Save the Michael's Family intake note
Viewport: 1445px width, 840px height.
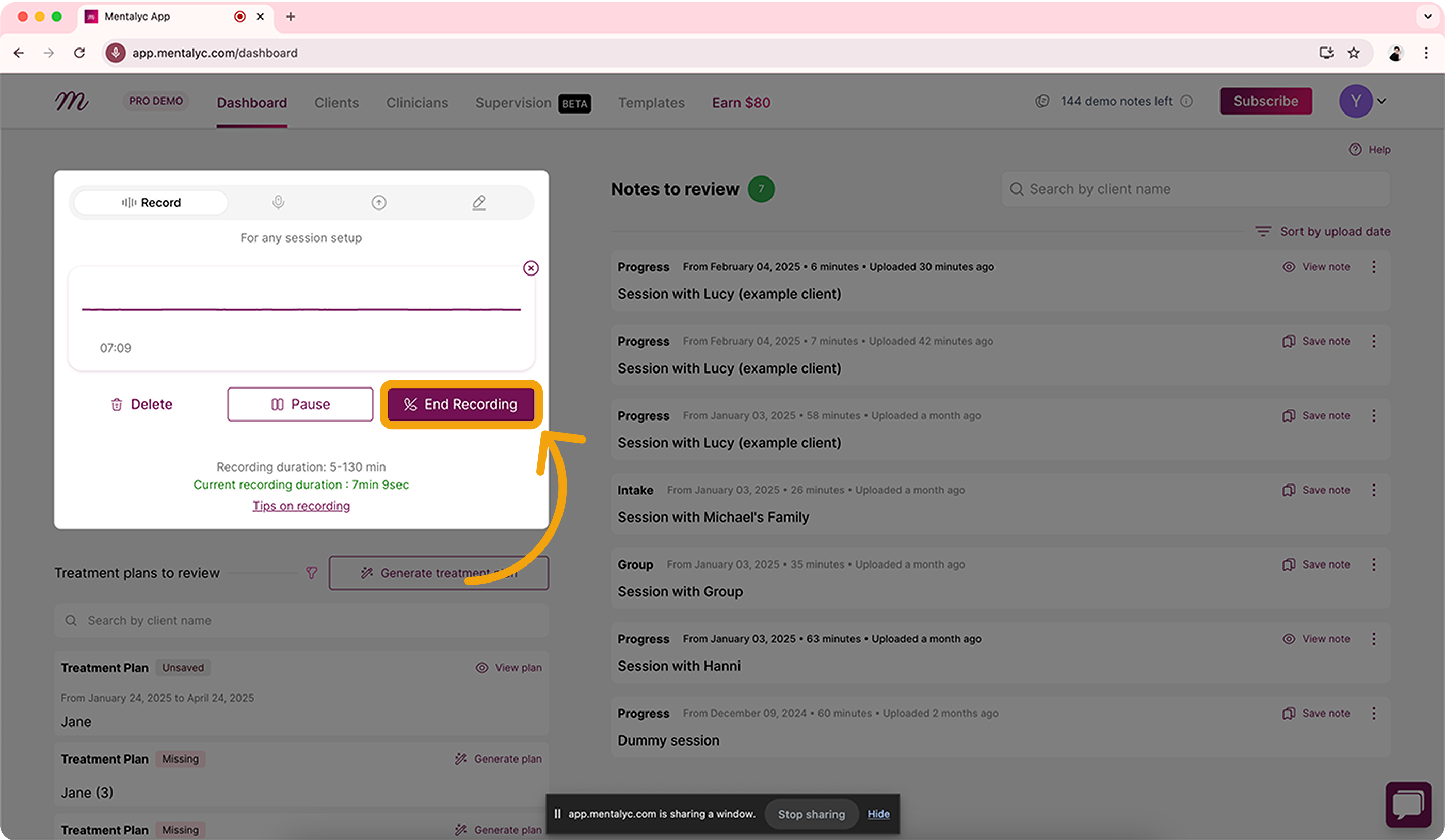(1316, 490)
